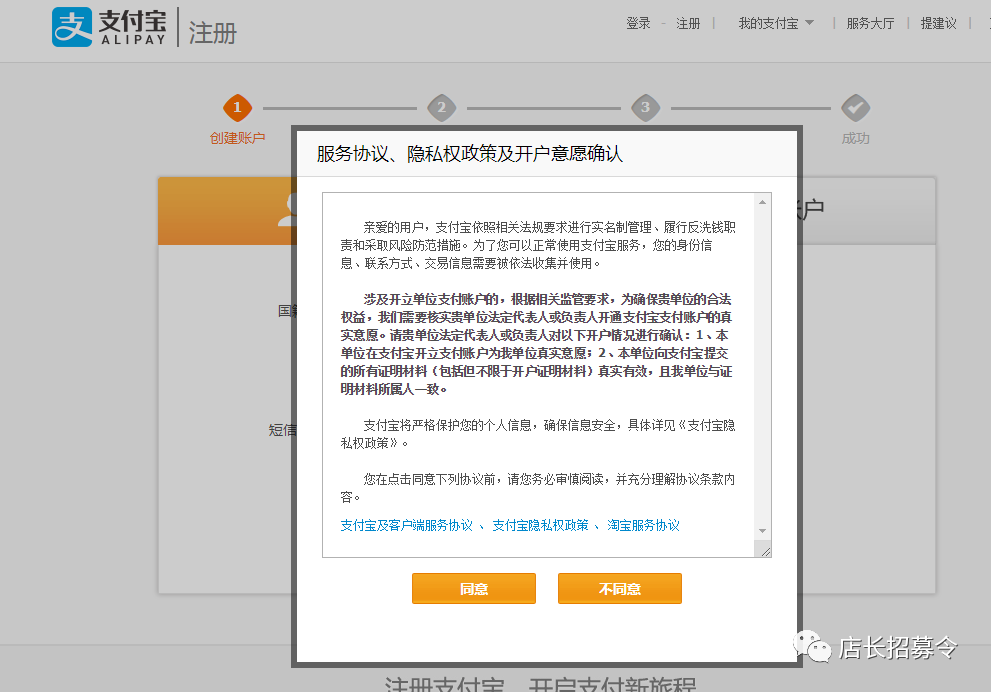Select the step 2 diamond icon

pos(442,108)
